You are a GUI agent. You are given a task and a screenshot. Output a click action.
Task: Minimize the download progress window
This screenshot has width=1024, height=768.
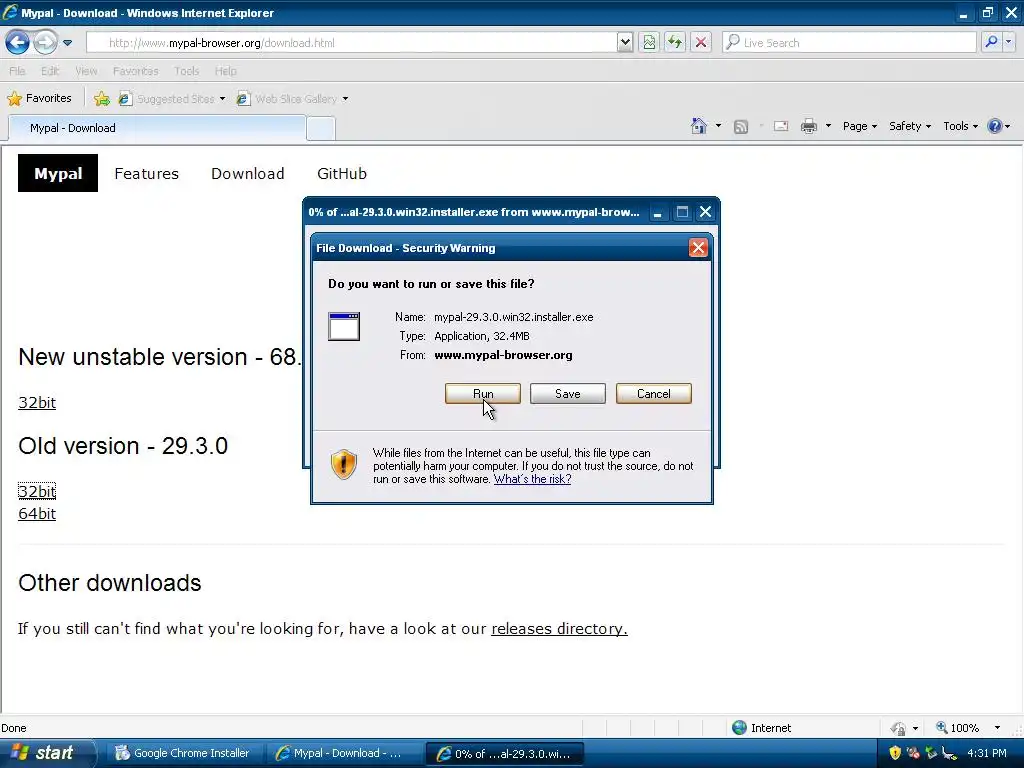point(658,212)
